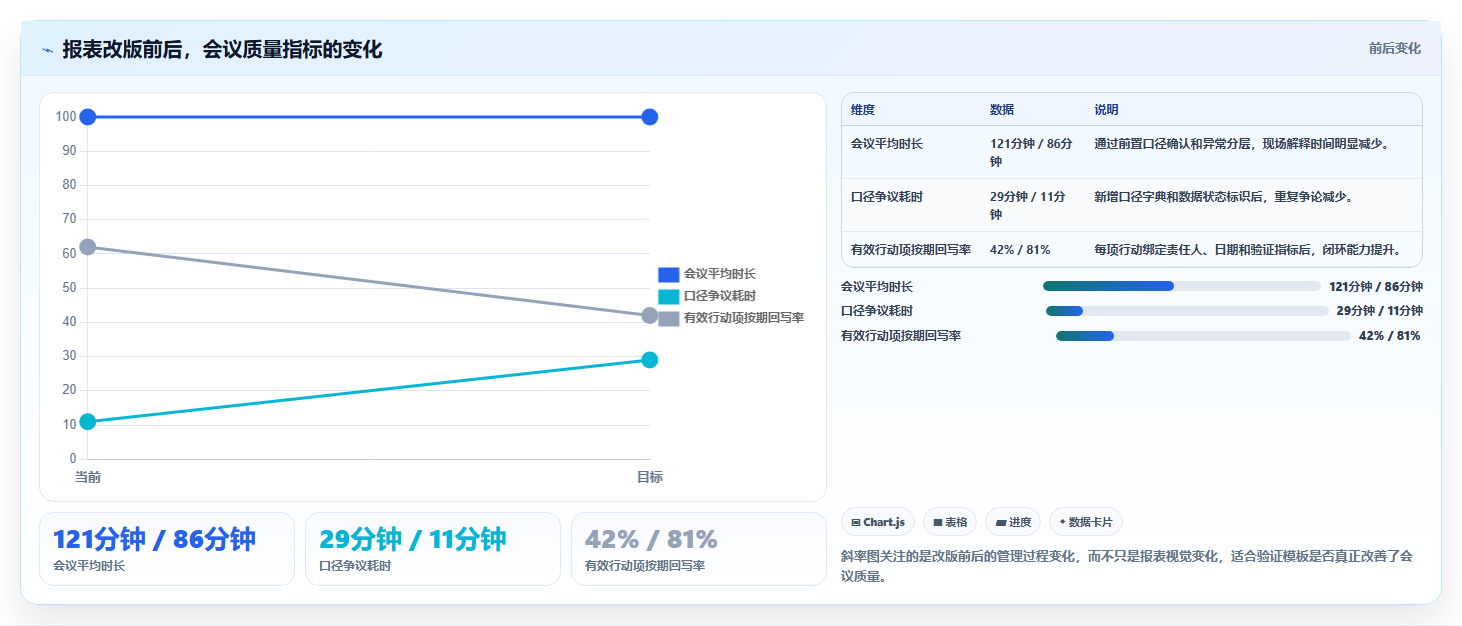
Task: Click the 0 y-axis tick label
Action: pos(73,459)
